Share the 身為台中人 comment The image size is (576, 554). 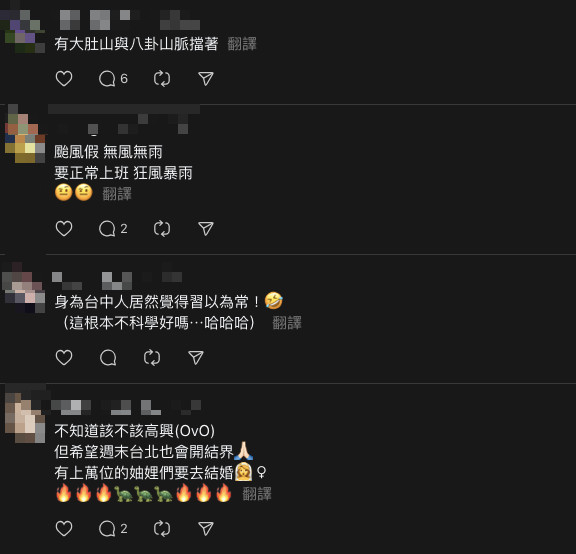click(x=196, y=357)
